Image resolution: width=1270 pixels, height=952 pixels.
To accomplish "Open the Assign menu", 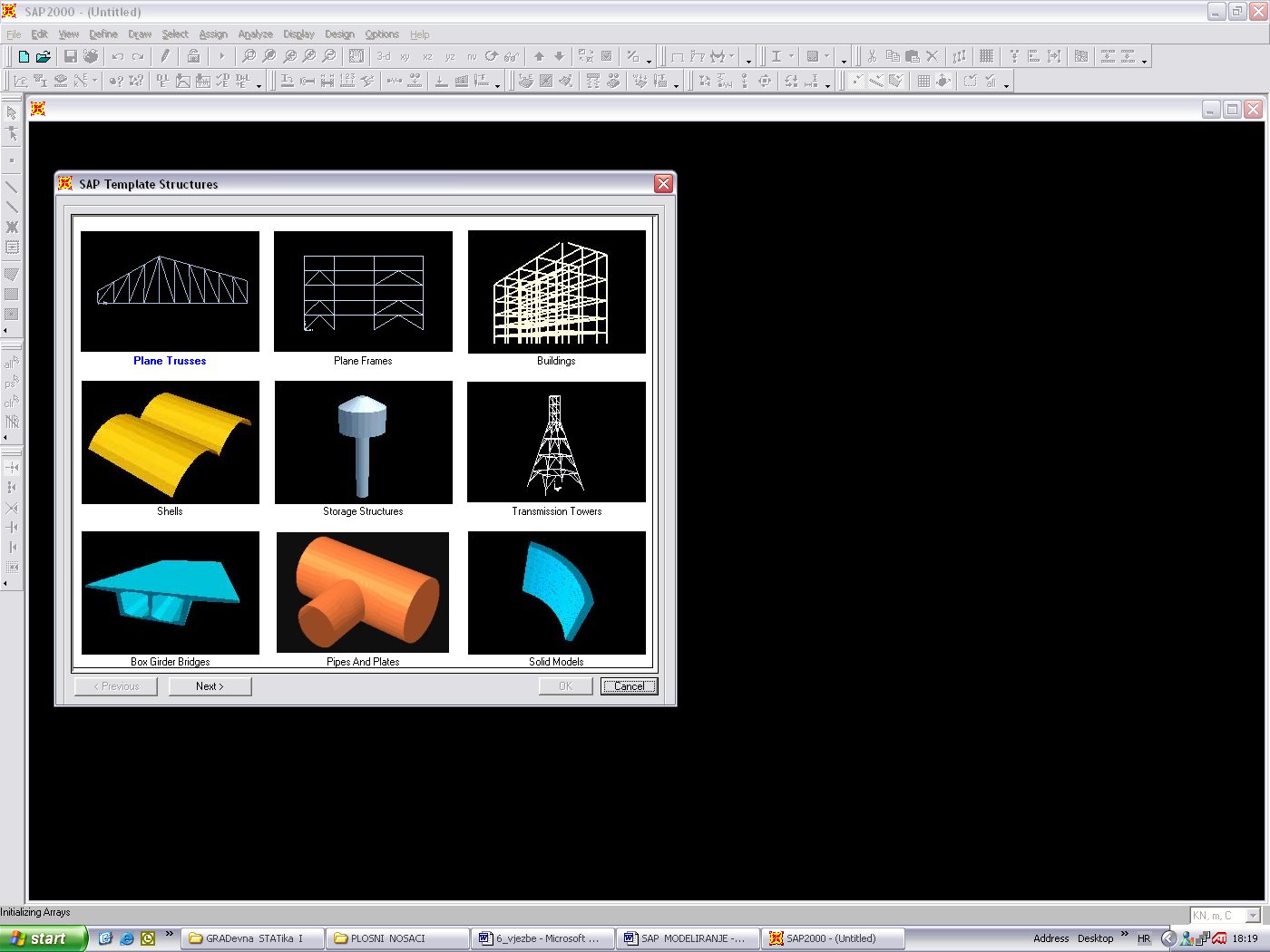I will click(213, 34).
